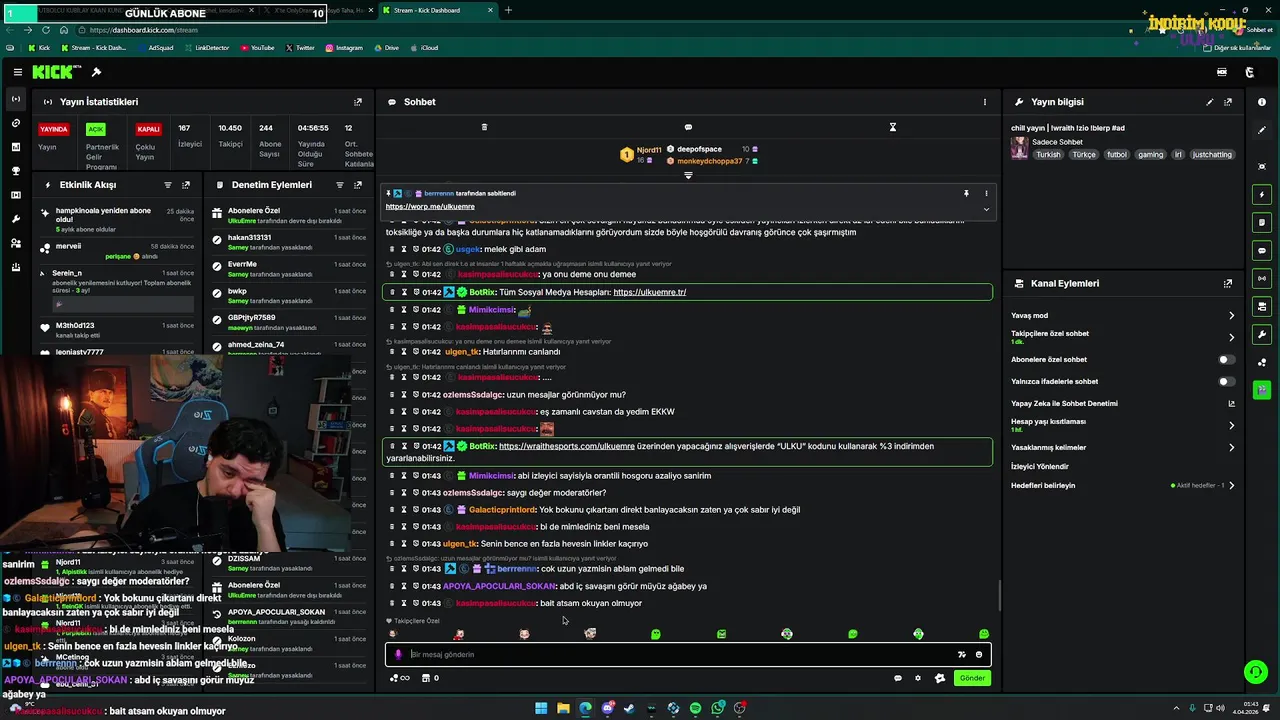The height and width of the screenshot is (720, 1280).
Task: Open File Explorer from the taskbar
Action: pos(563,708)
